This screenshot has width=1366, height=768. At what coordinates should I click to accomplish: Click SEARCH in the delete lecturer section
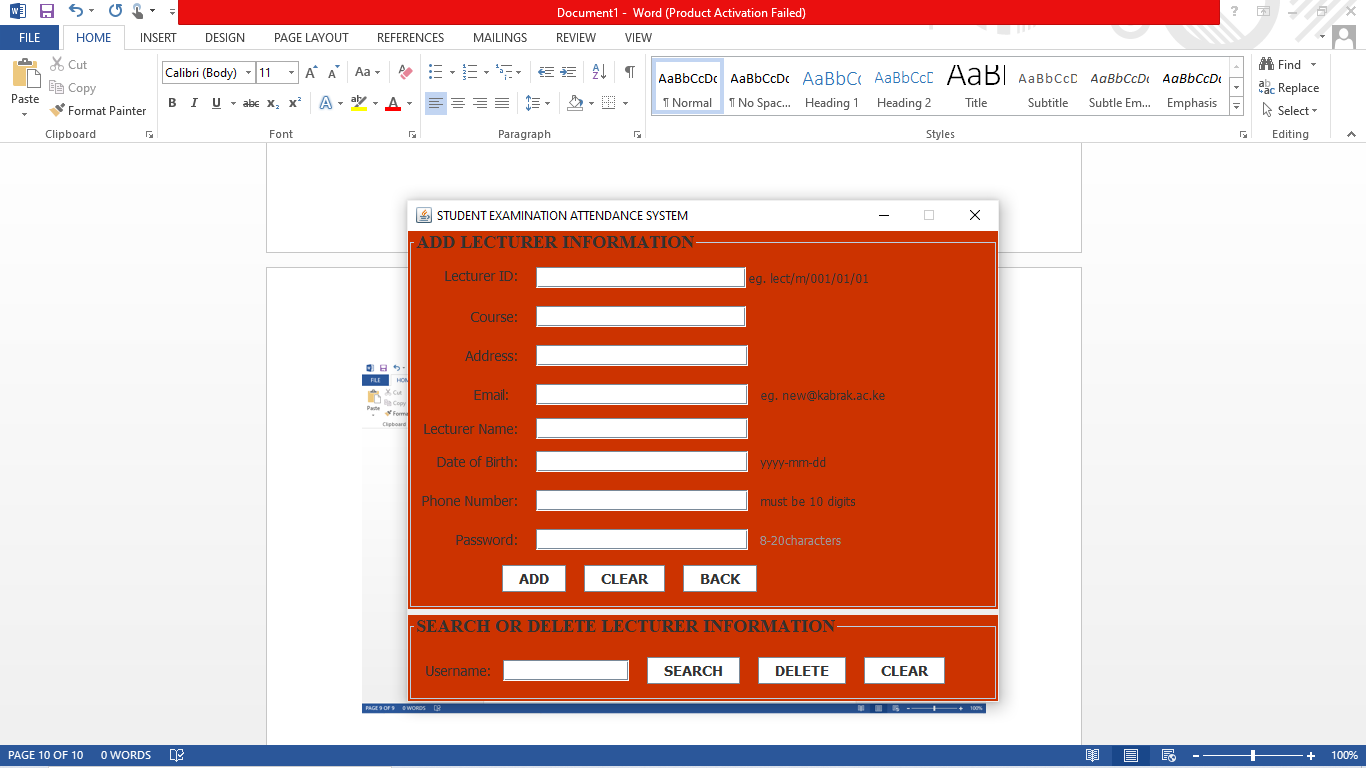pos(693,670)
